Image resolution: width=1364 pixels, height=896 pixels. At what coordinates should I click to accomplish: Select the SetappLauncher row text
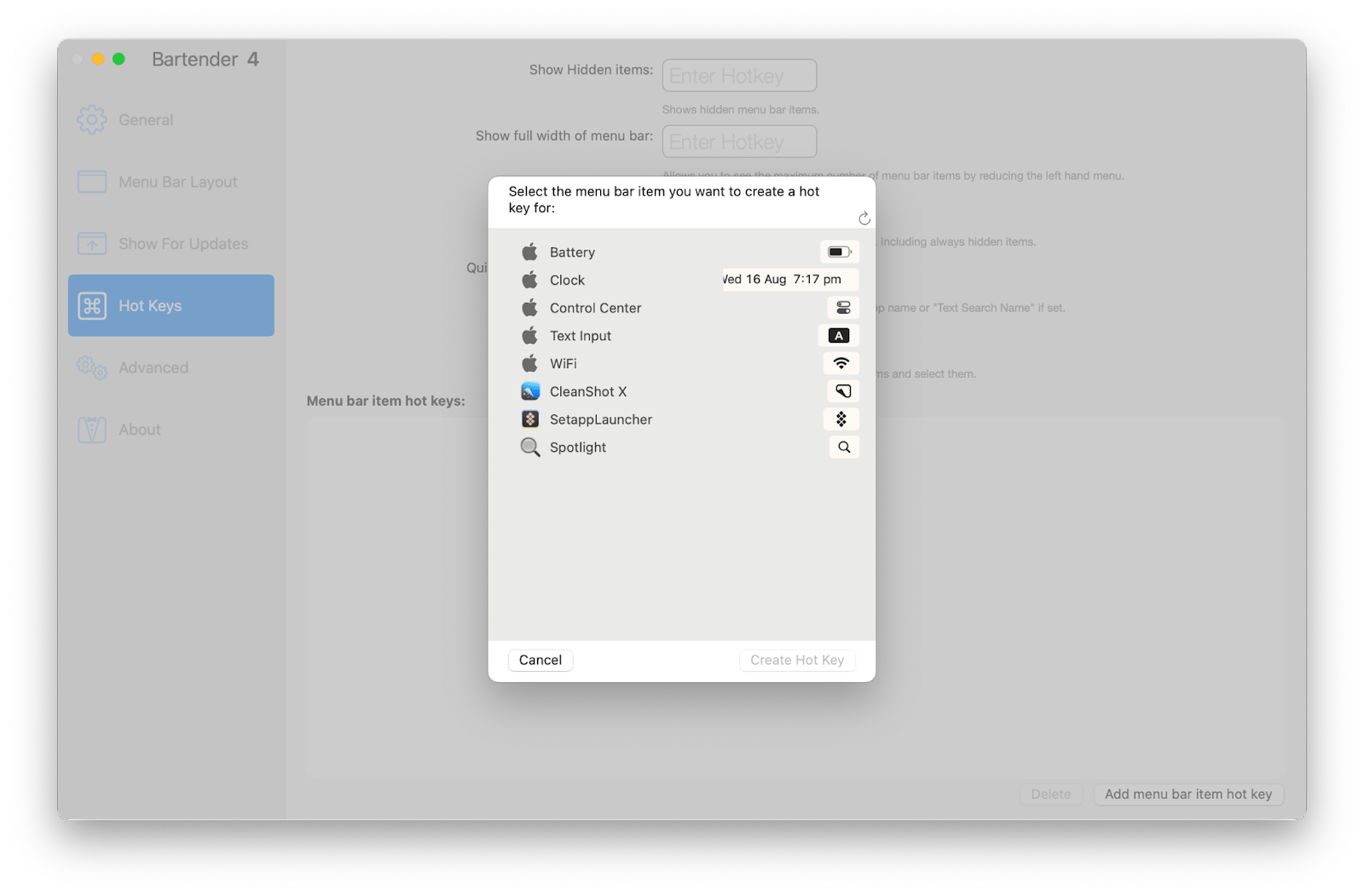(x=601, y=419)
